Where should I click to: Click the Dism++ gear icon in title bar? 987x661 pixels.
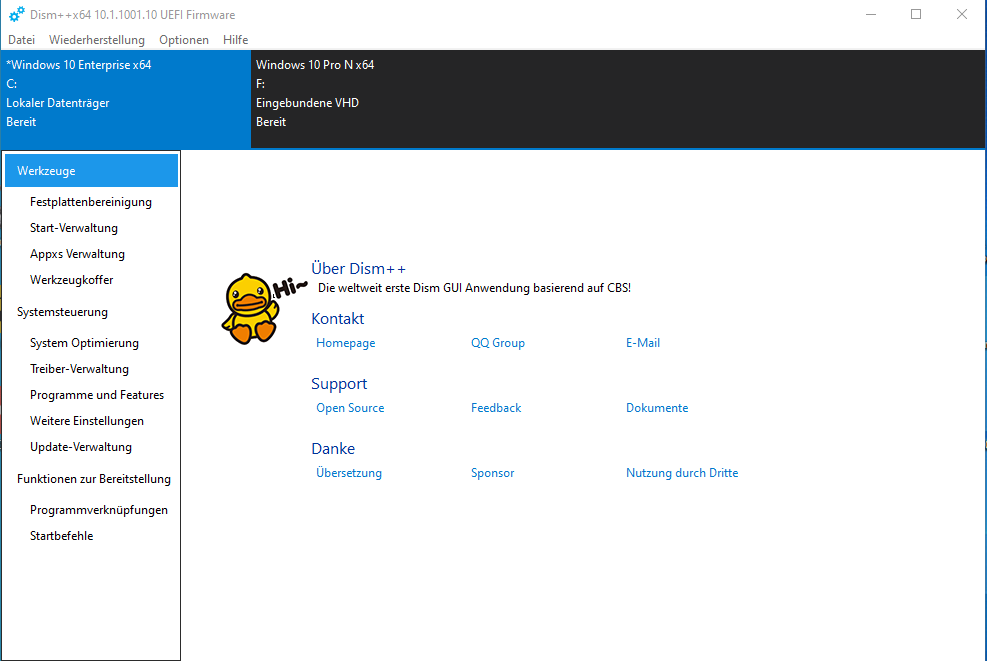[x=16, y=14]
